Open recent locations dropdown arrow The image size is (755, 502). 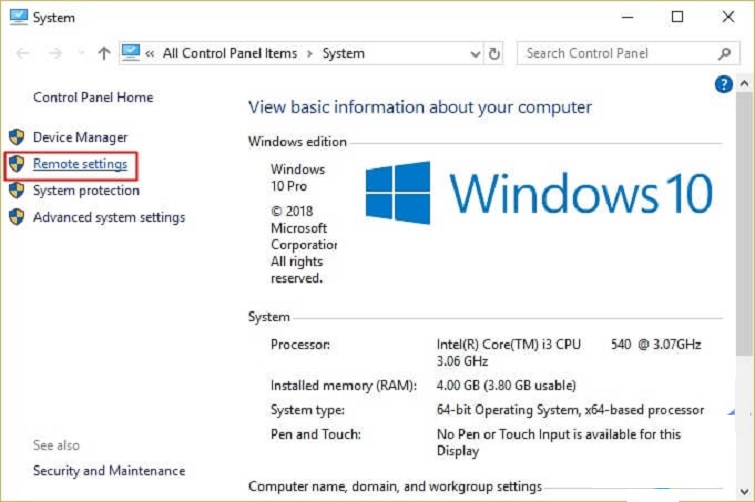[x=81, y=53]
